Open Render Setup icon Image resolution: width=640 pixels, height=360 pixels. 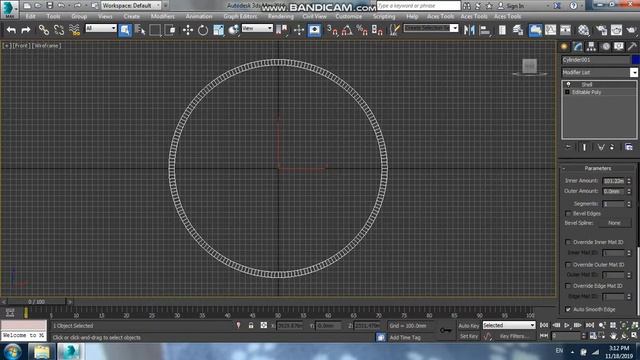coord(601,30)
